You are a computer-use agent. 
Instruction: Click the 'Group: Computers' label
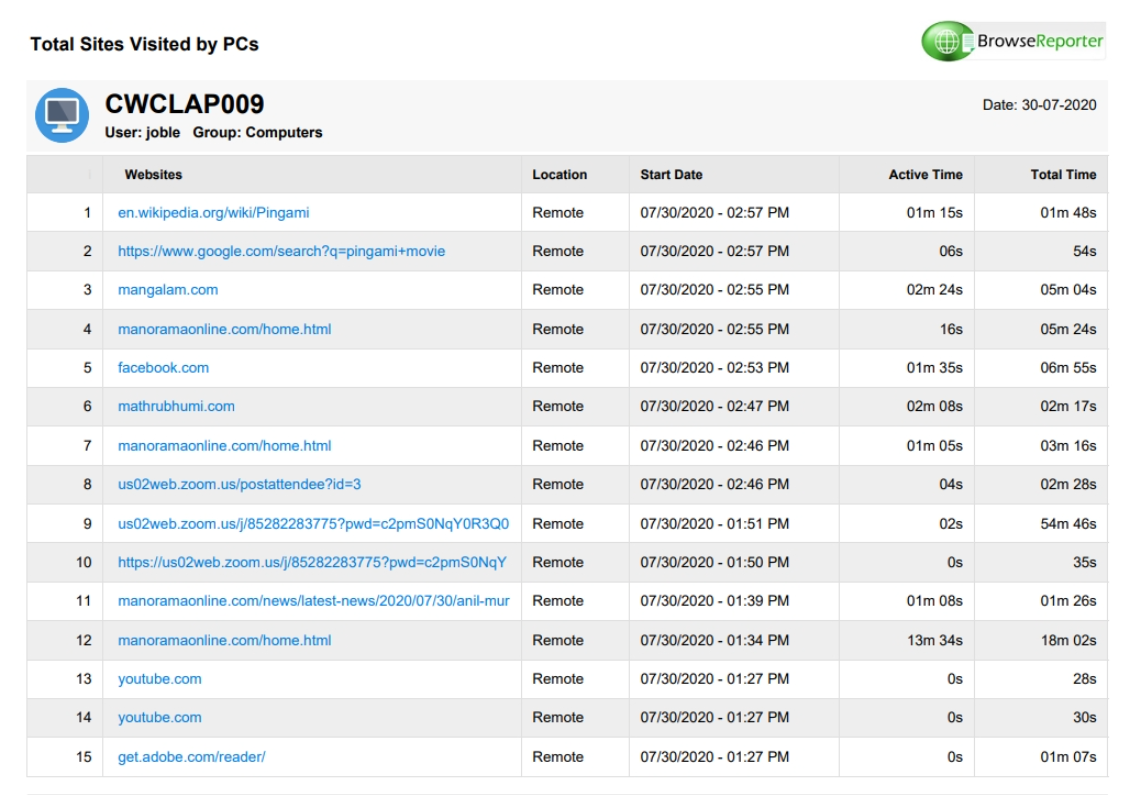(258, 132)
